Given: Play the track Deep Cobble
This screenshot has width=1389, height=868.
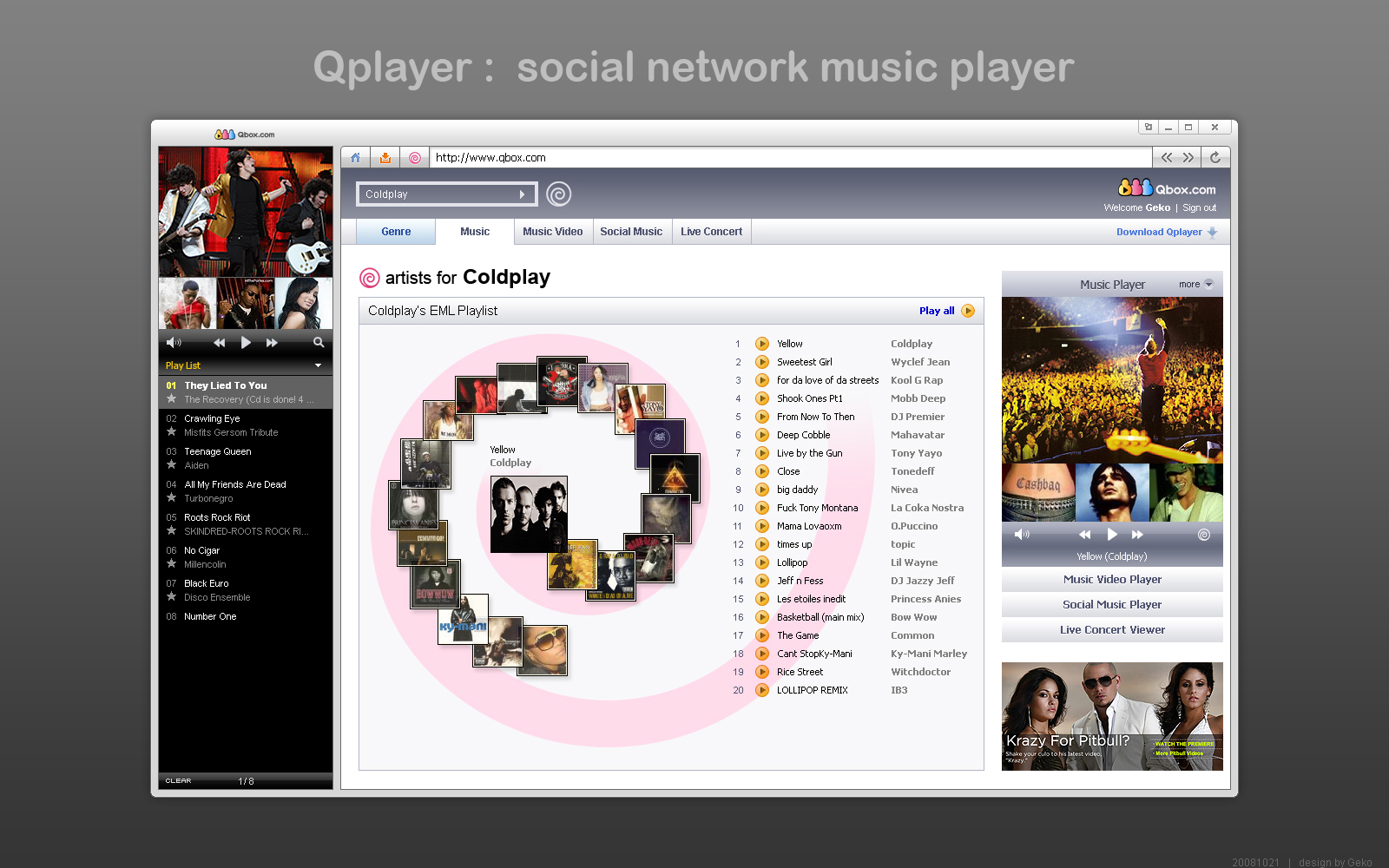Looking at the screenshot, I should pyautogui.click(x=762, y=435).
